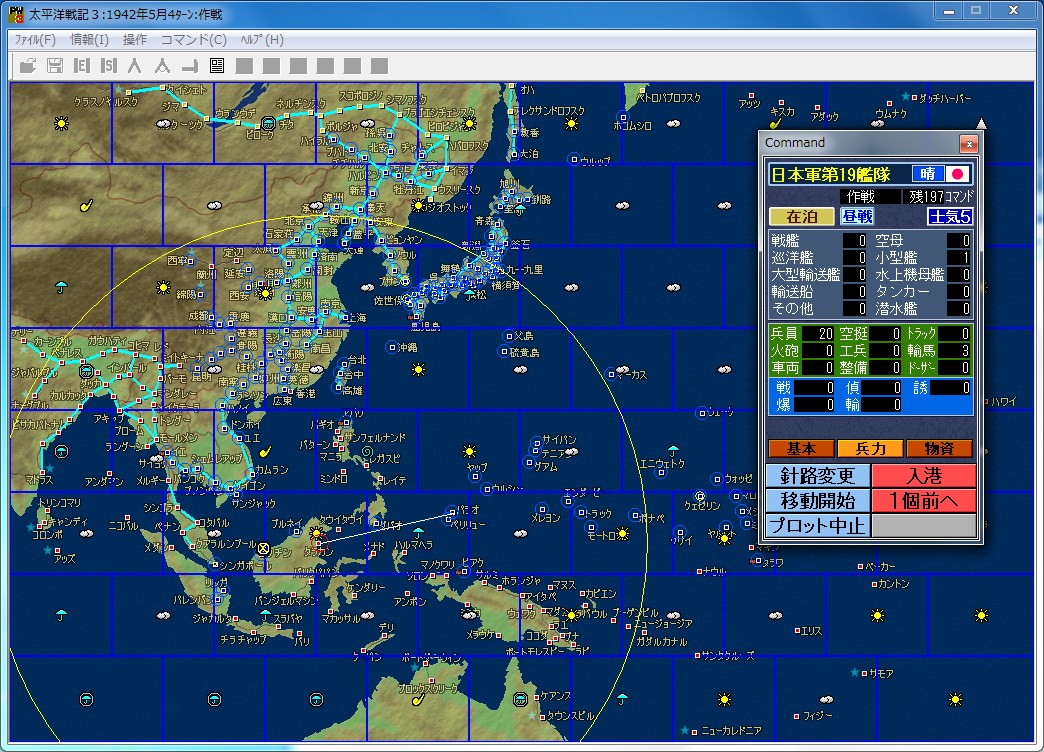Image resolution: width=1044 pixels, height=752 pixels.
Task: Click the 沖縄 base marker on the map
Action: [392, 348]
